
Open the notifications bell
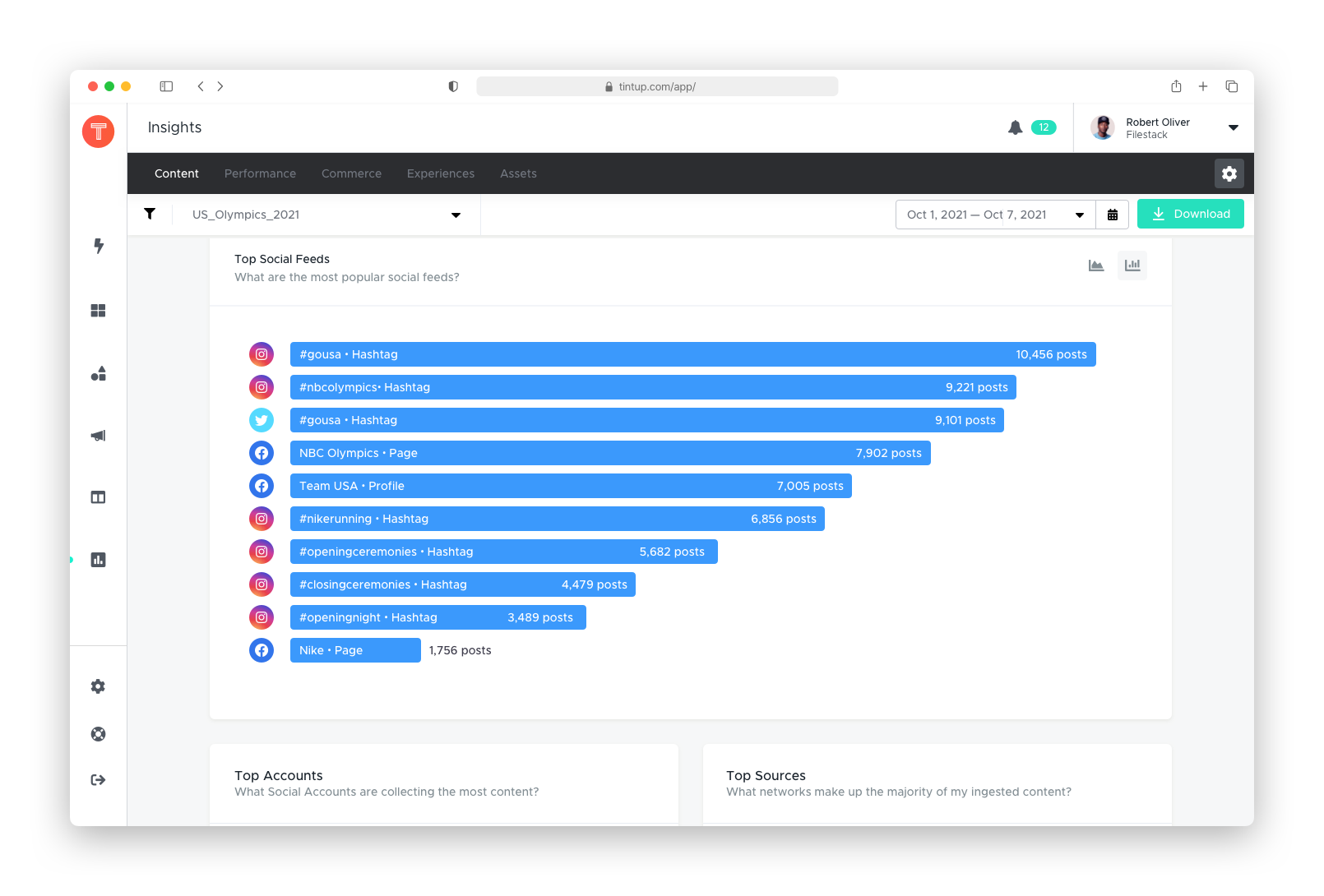[x=1016, y=127]
